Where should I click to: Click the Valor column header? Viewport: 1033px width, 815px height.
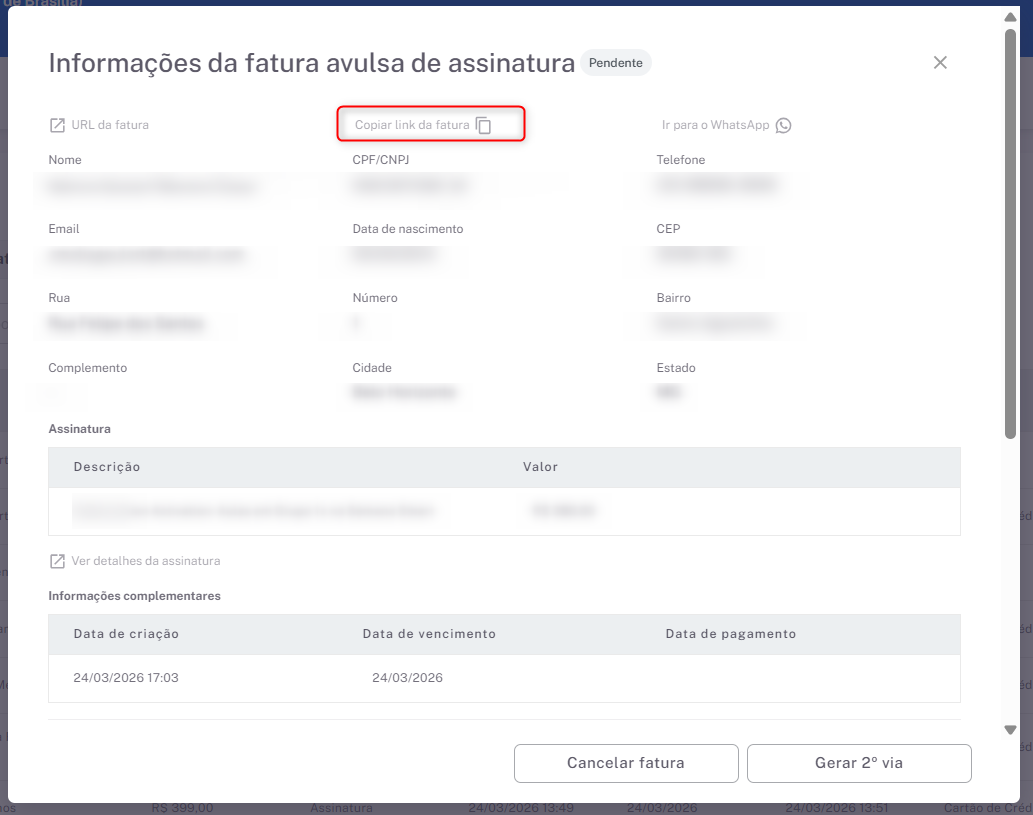pyautogui.click(x=540, y=467)
